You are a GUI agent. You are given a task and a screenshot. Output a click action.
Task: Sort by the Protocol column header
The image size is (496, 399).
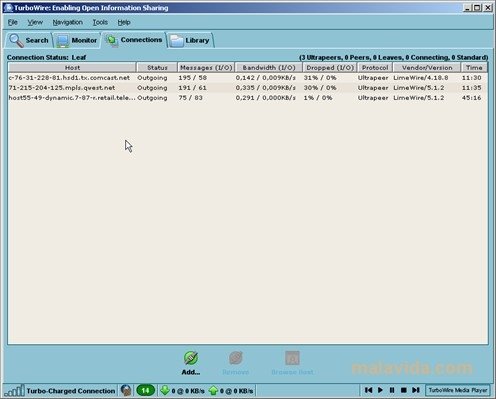375,68
